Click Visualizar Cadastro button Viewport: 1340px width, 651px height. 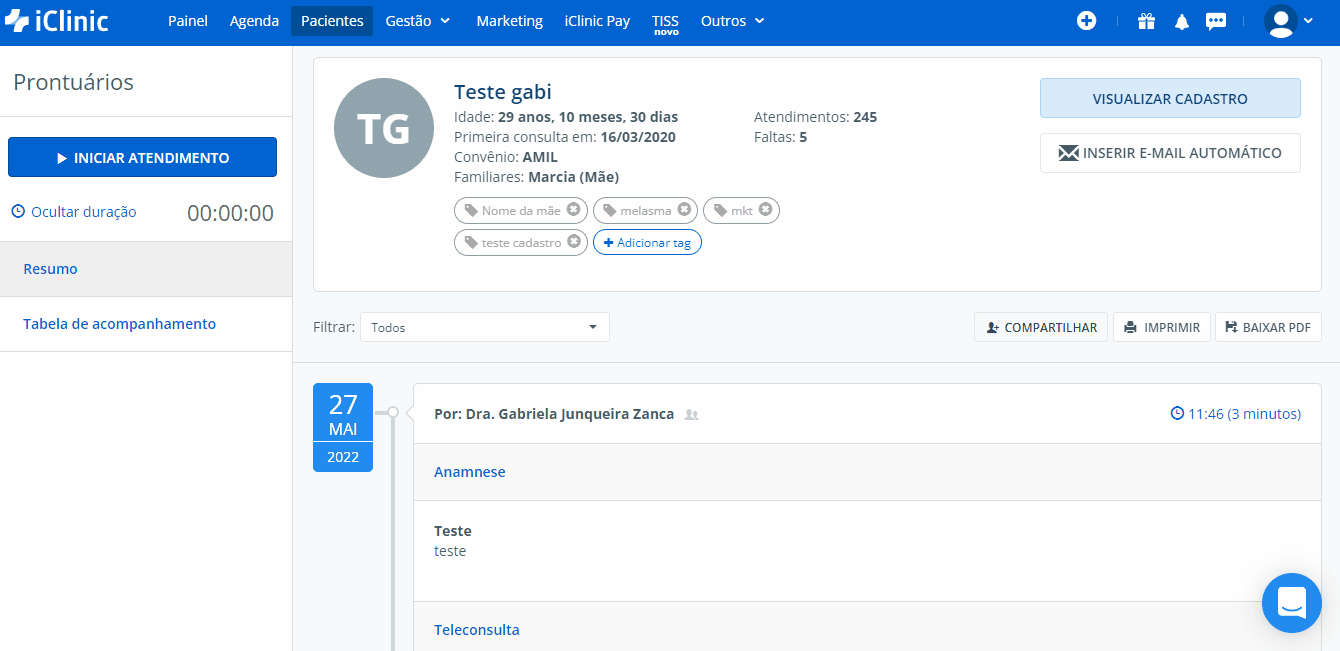tap(1170, 99)
